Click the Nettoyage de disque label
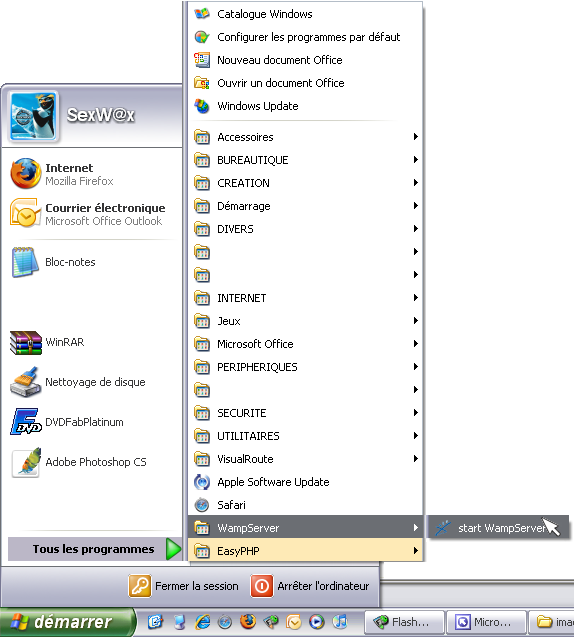Image resolution: width=574 pixels, height=637 pixels. tap(95, 382)
